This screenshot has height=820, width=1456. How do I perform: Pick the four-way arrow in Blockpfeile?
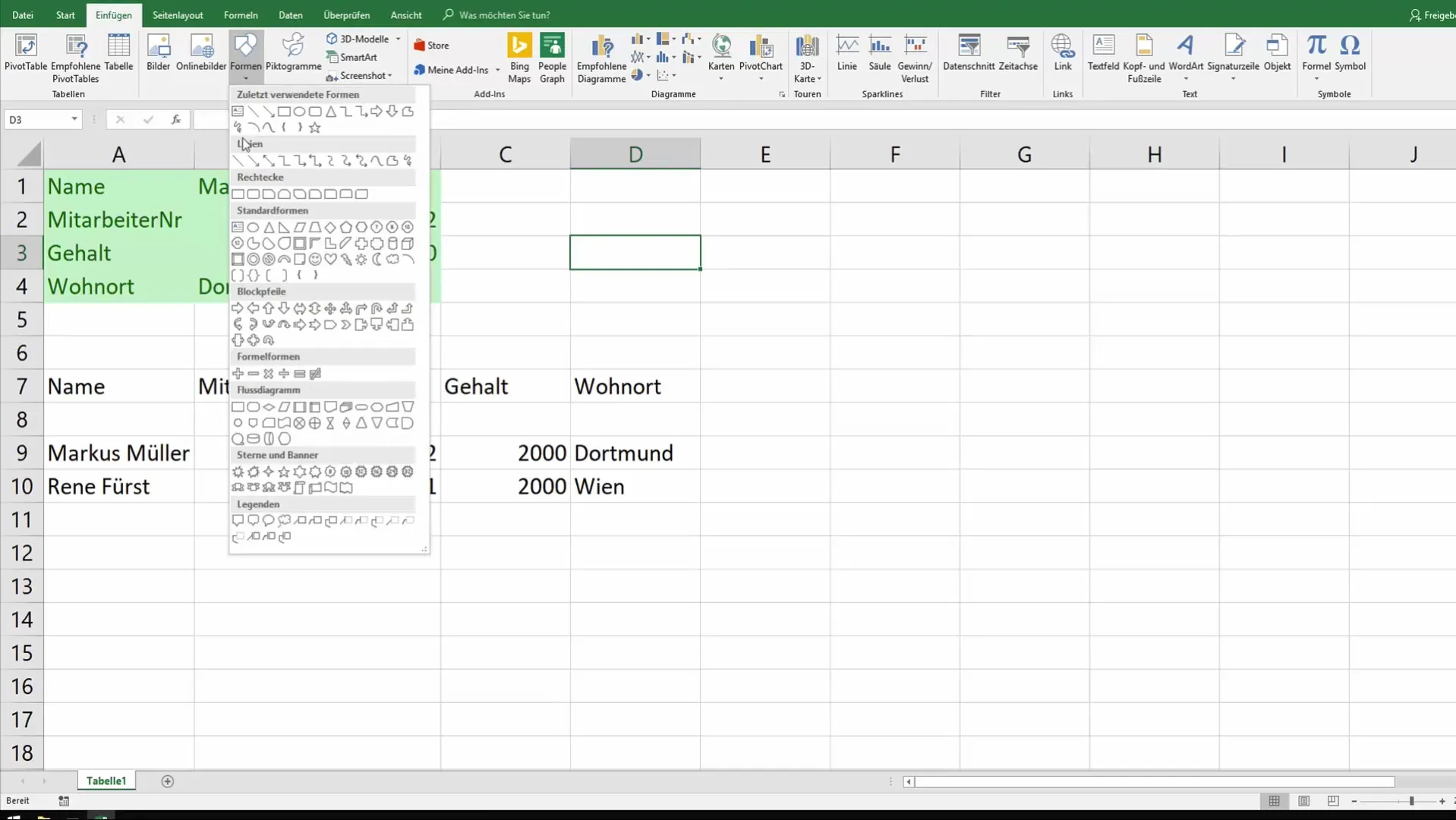330,308
